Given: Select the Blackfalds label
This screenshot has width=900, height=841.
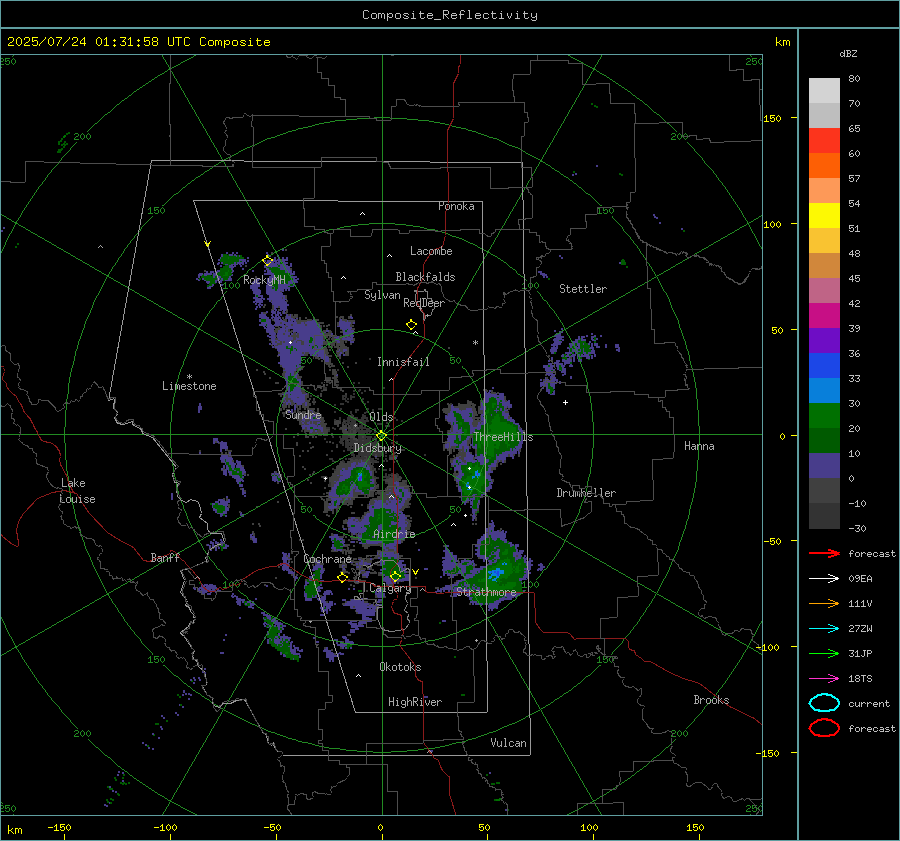Looking at the screenshot, I should pos(425,277).
